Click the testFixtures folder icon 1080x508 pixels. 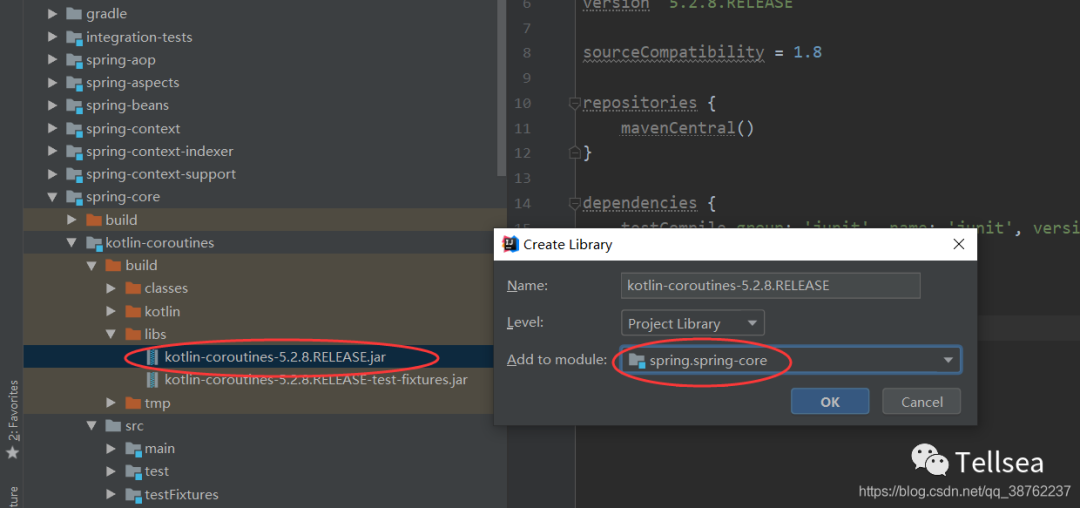coord(133,494)
